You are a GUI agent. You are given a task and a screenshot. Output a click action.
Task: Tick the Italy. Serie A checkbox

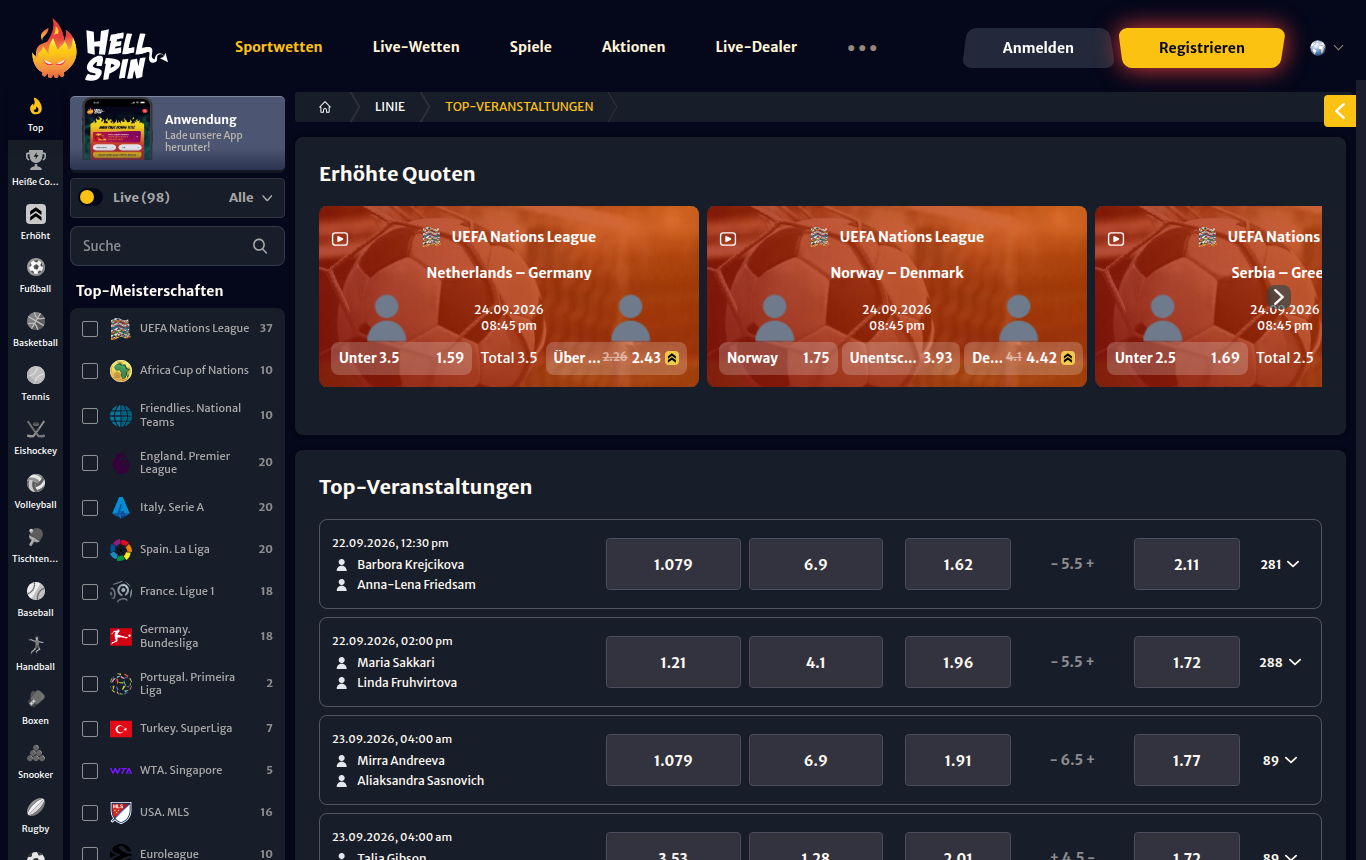(x=90, y=507)
